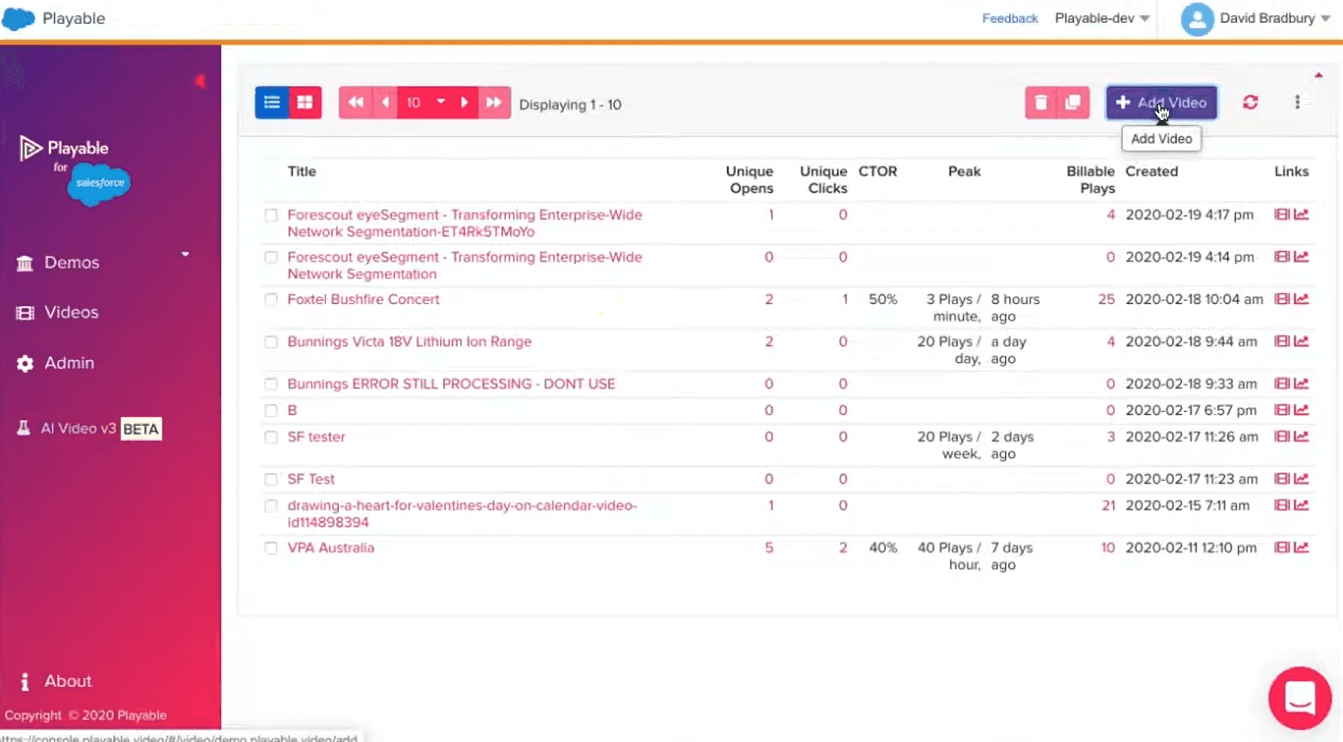This screenshot has width=1343, height=742.
Task: Click the Unique Opens column header
Action: click(x=750, y=179)
